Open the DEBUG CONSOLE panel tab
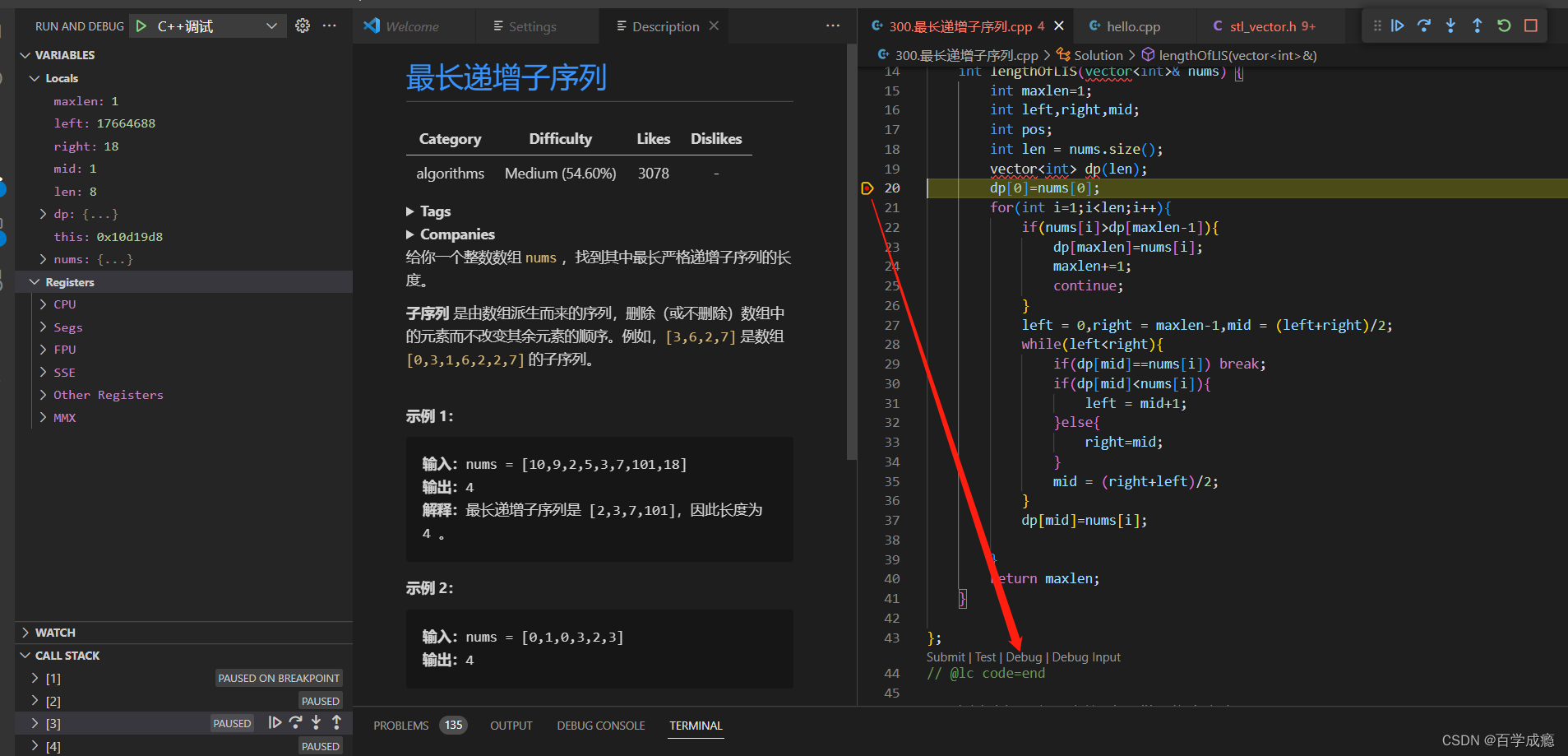 (601, 726)
